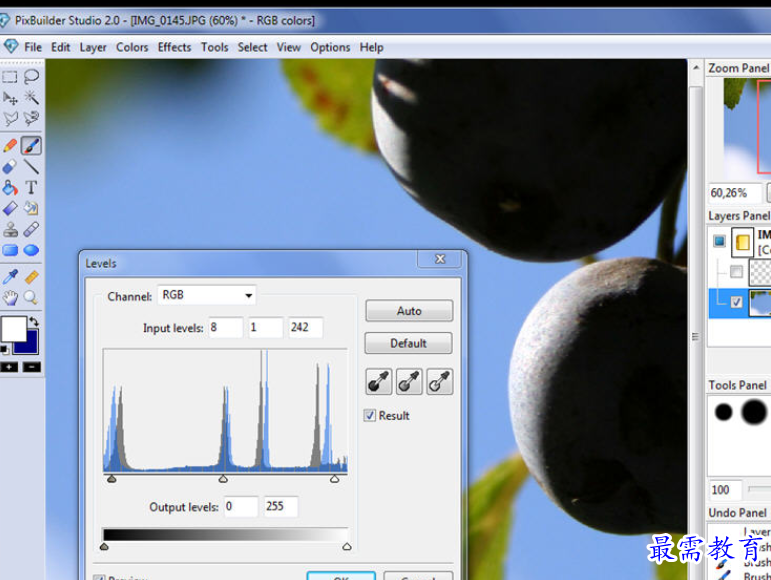The height and width of the screenshot is (580, 771).
Task: Pick the black point eyedropper in Levels
Action: pos(379,382)
